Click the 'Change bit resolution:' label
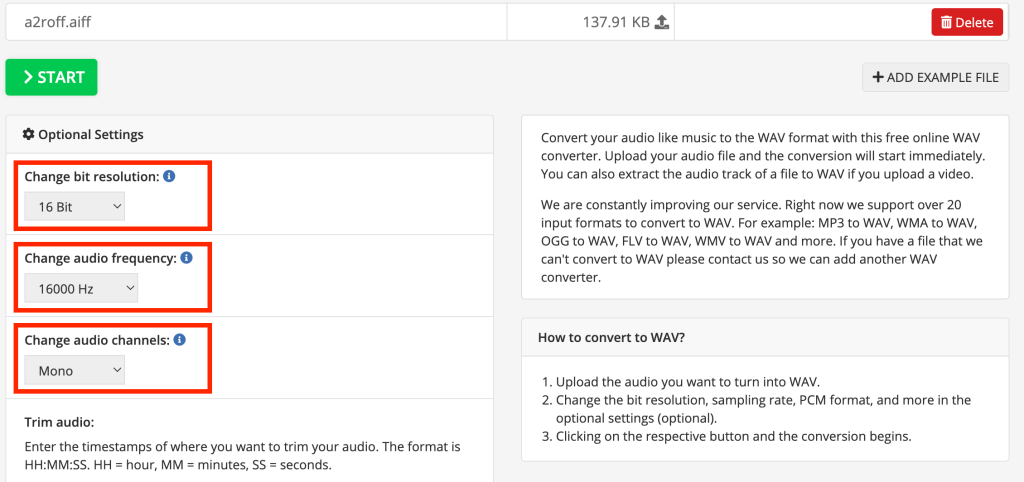Image resolution: width=1024 pixels, height=482 pixels. point(91,177)
